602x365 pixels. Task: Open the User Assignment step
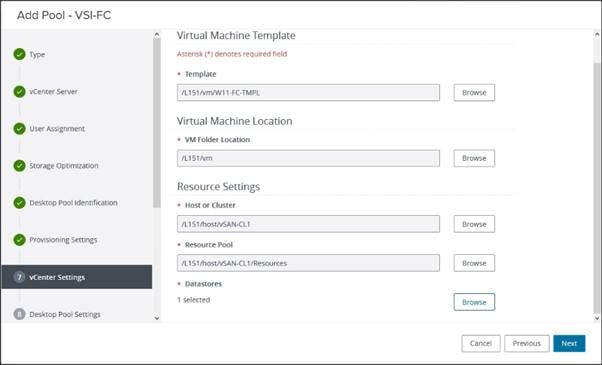(57, 129)
